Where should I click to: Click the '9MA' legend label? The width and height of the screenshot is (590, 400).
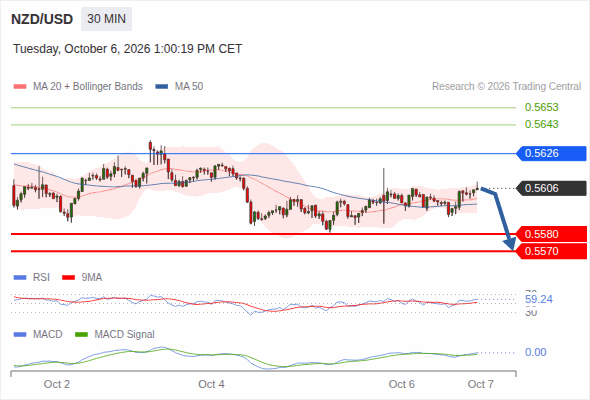pyautogui.click(x=92, y=278)
